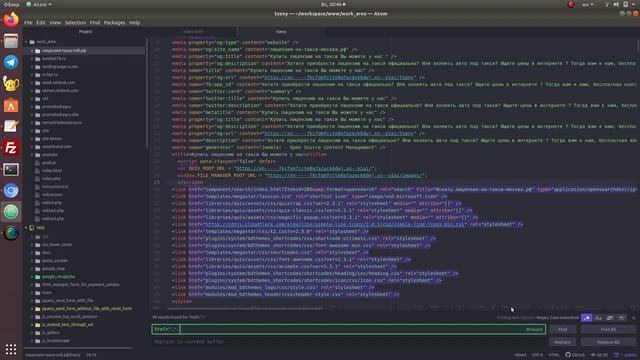Switch to the index.html editor tab
The height and width of the screenshot is (360, 640).
(193, 31)
